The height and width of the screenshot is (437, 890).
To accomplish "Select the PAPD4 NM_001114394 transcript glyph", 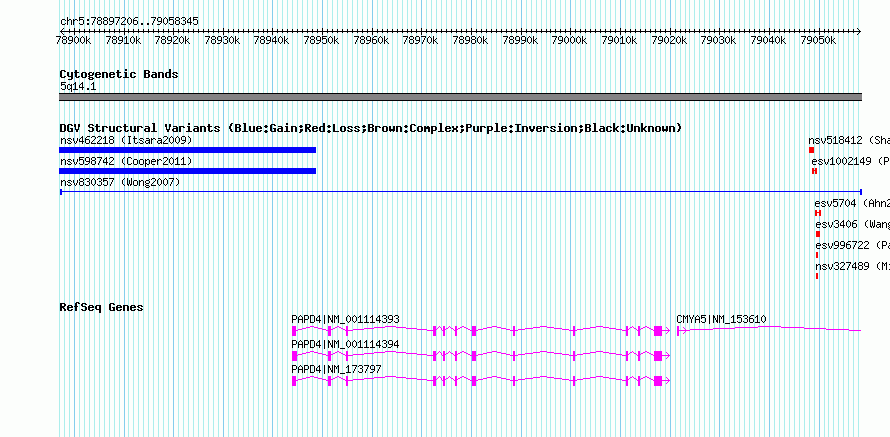I will click(481, 355).
